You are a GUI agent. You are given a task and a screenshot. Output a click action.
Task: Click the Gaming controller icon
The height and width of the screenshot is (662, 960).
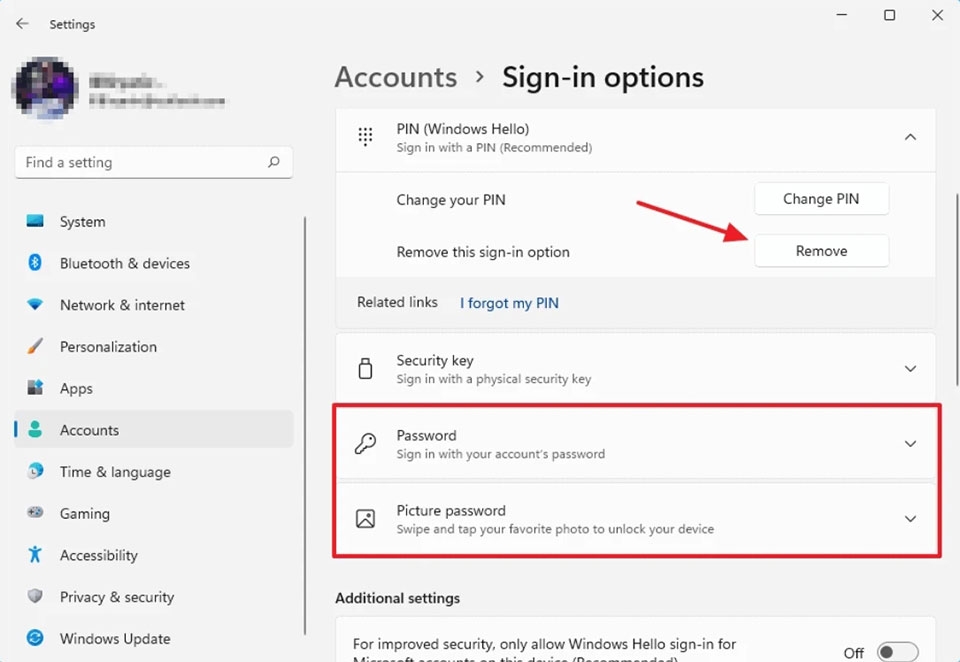point(36,513)
